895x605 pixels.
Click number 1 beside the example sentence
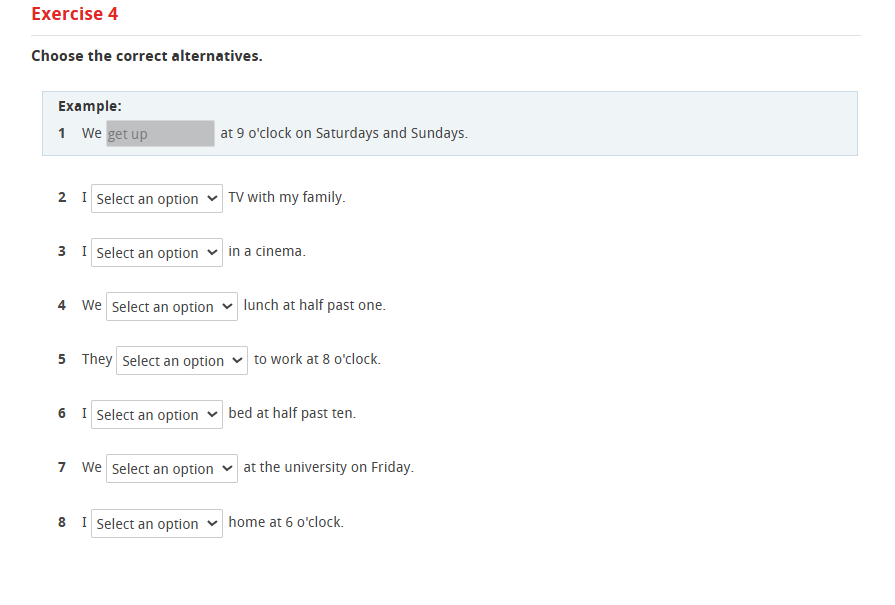pos(61,133)
